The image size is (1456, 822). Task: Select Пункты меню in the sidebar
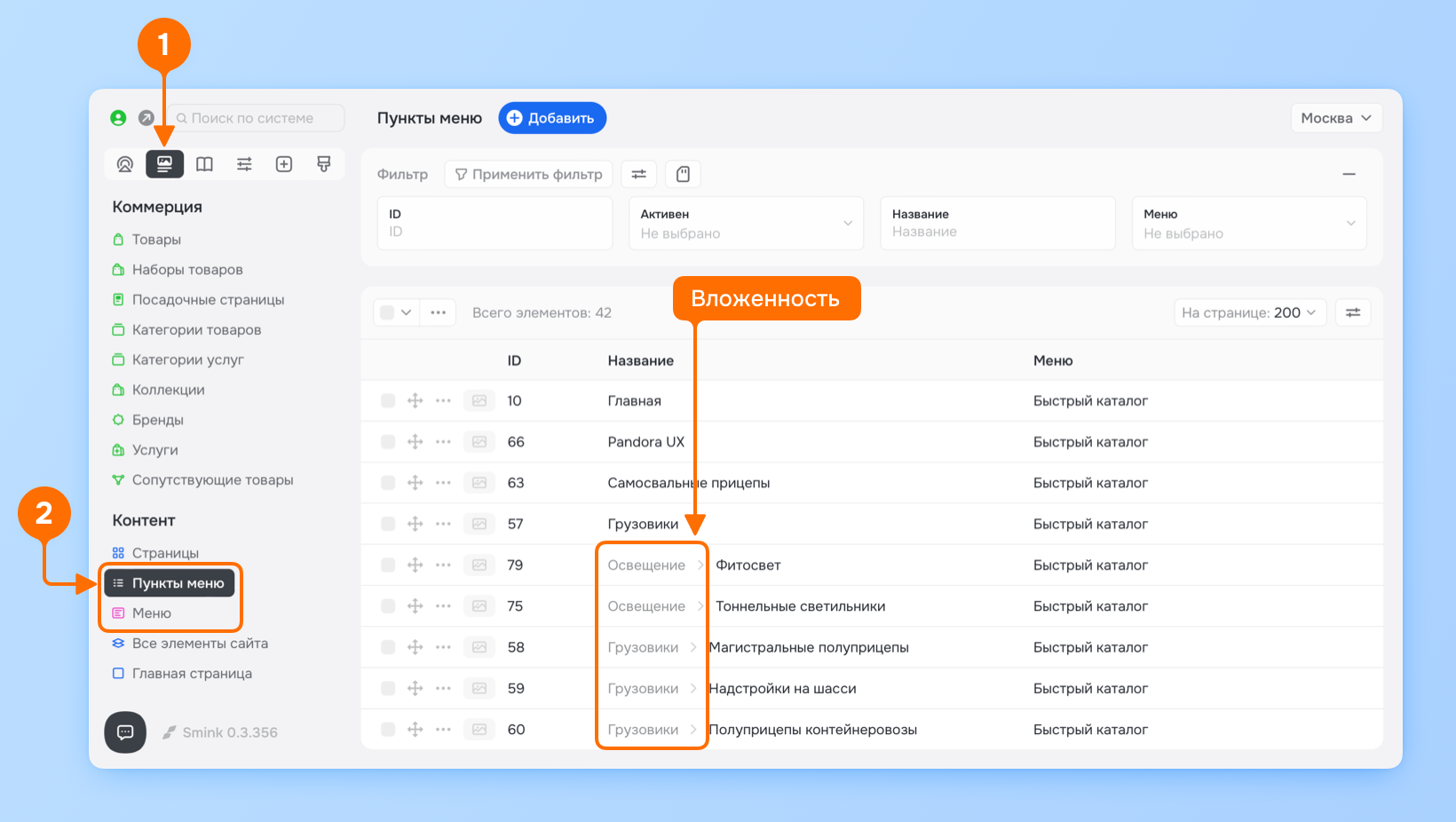pyautogui.click(x=170, y=583)
